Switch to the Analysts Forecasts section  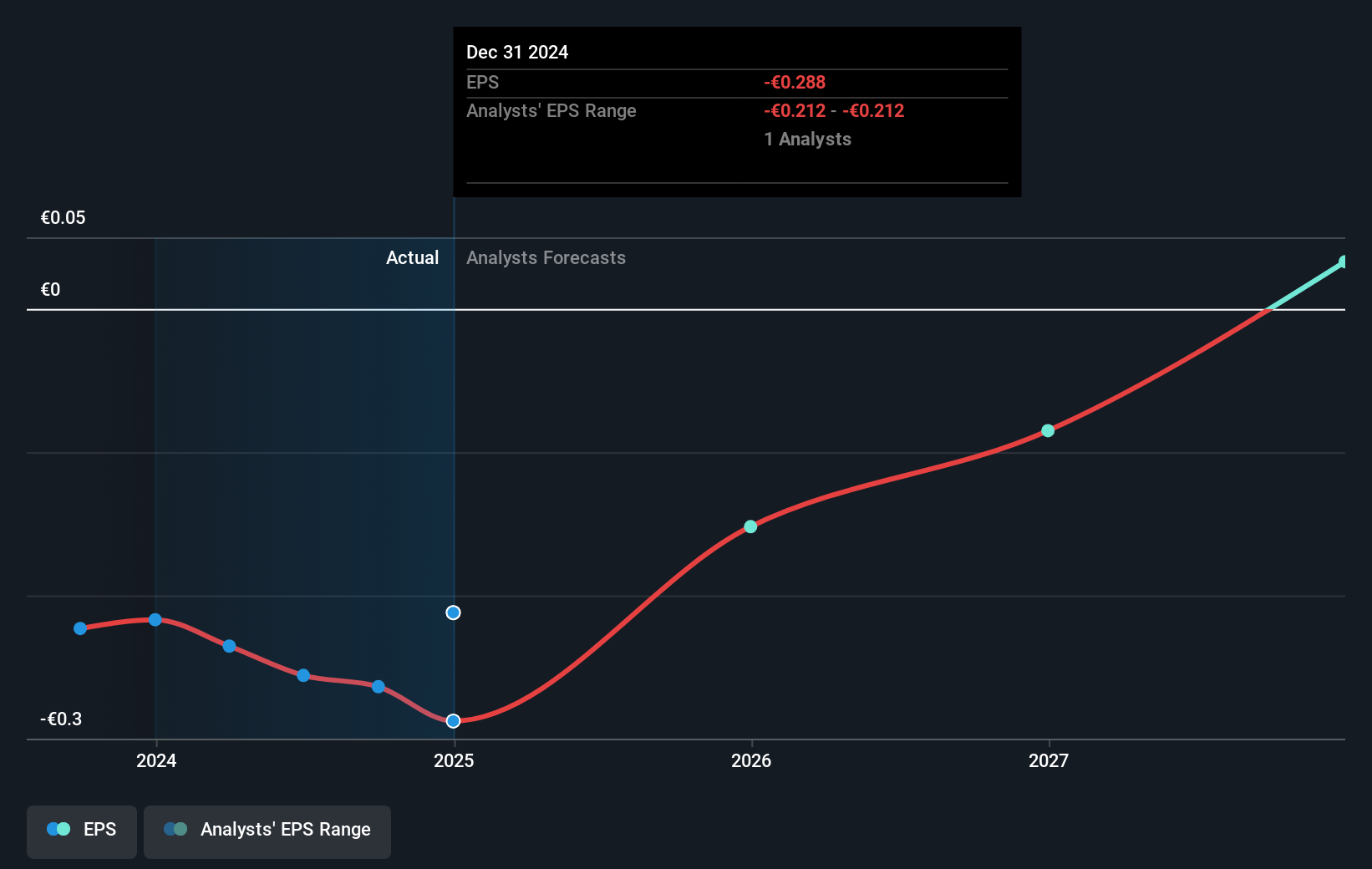click(x=546, y=257)
